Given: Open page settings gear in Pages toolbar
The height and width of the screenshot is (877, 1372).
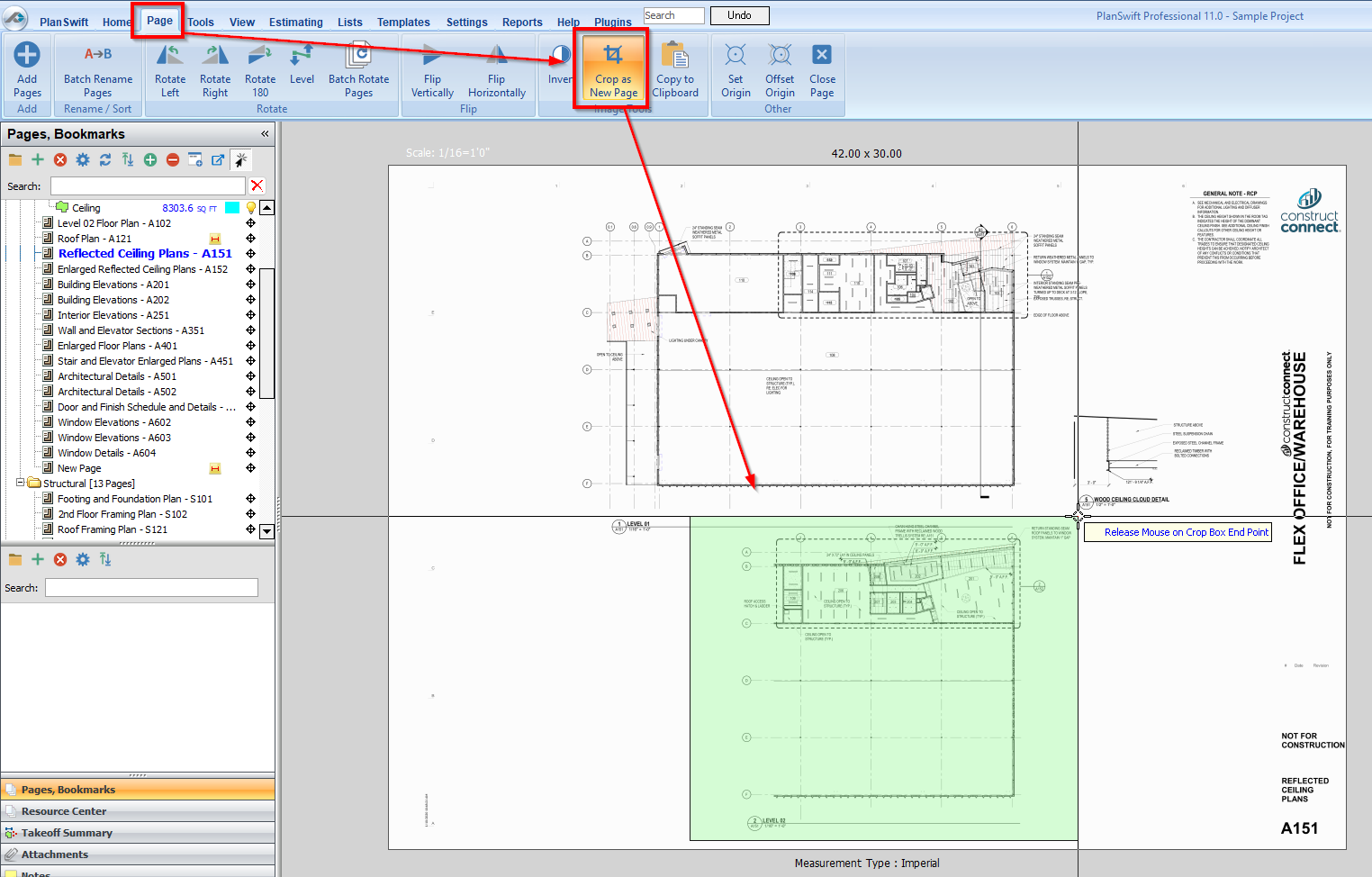Looking at the screenshot, I should 83,159.
